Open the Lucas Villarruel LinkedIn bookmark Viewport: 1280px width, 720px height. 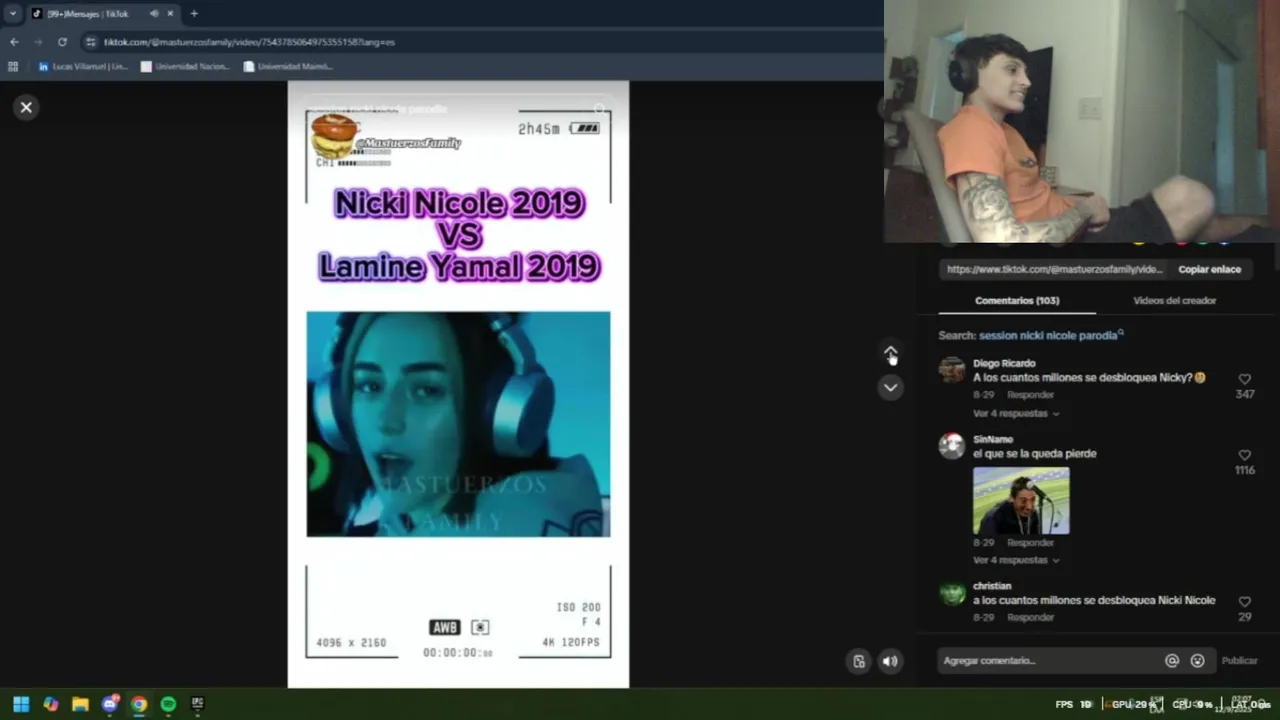click(x=82, y=66)
